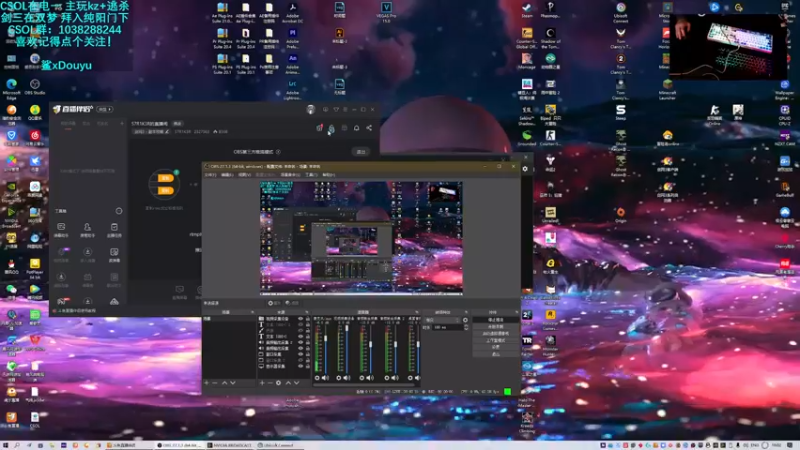The width and height of the screenshot is (800, 450).
Task: Mute the second mixer channel speaker icon
Action: click(347, 378)
